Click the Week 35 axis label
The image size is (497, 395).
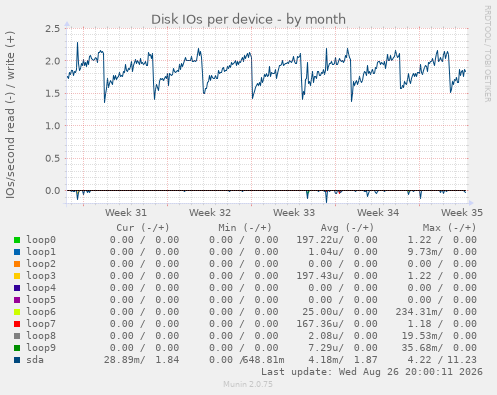coord(462,213)
